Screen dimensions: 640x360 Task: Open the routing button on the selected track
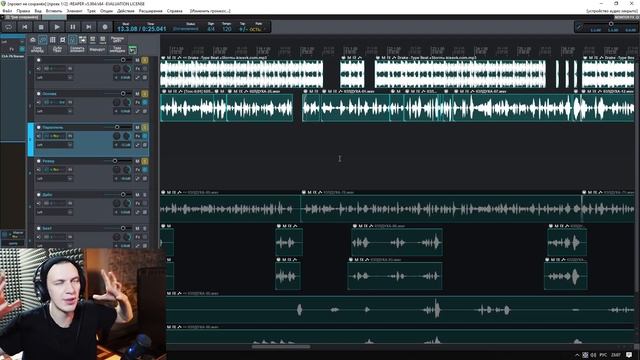pos(145,145)
